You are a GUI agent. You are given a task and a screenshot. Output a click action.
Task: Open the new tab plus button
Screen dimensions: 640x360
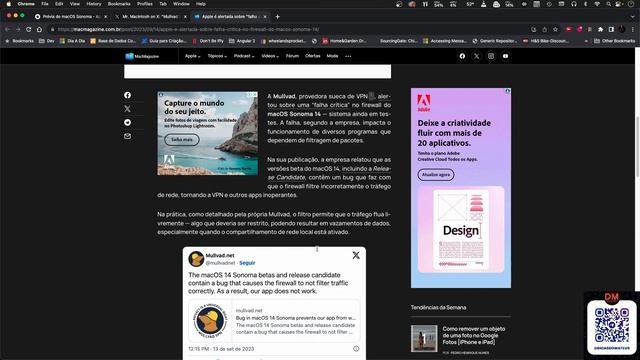click(278, 17)
